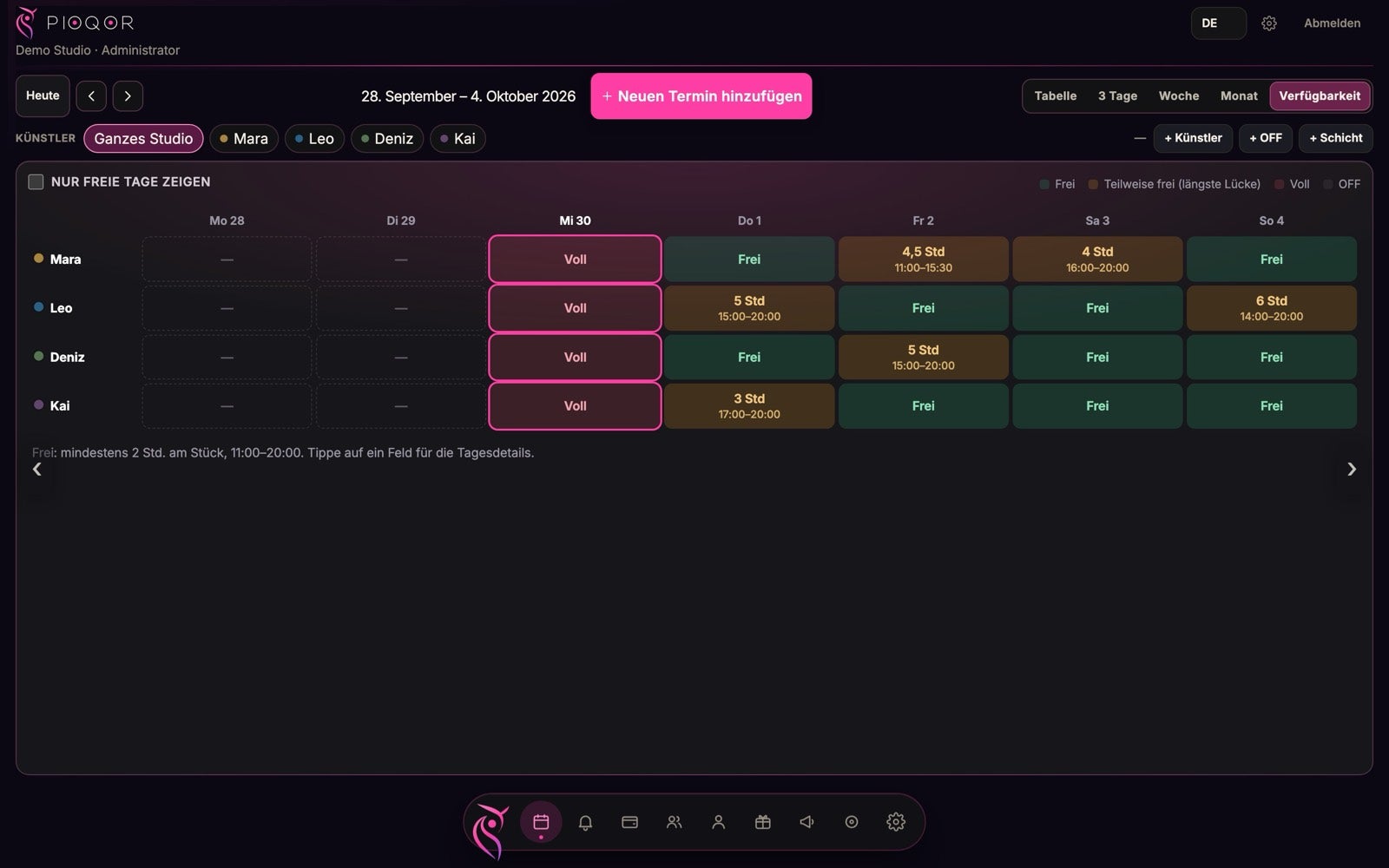Click the + Künstler button

[1193, 138]
